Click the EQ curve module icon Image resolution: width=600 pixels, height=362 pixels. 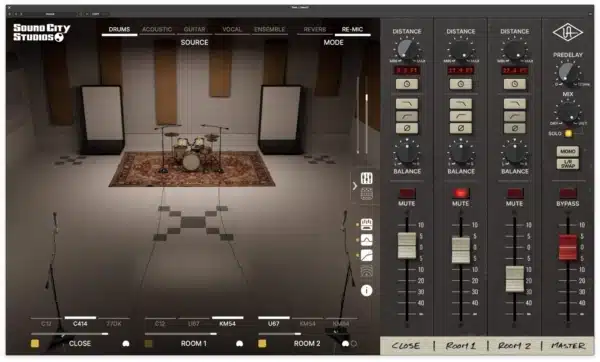pos(367,240)
